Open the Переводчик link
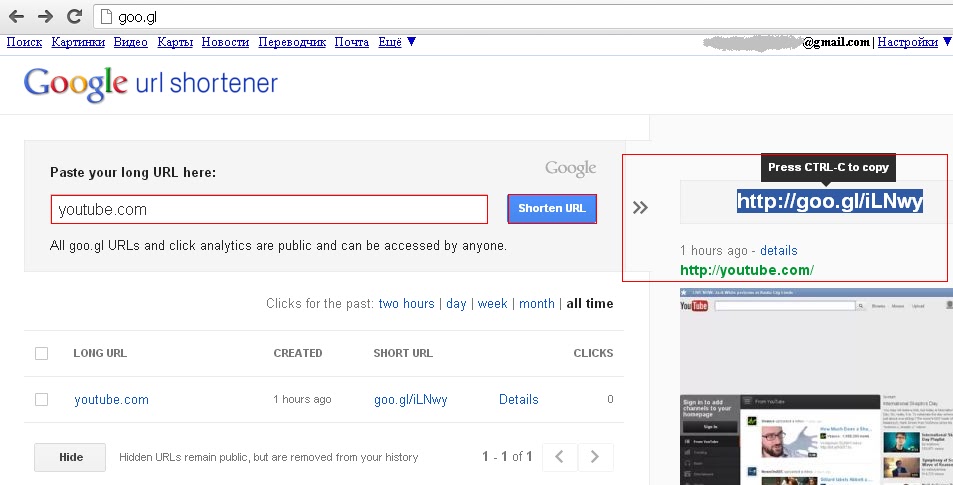The height and width of the screenshot is (485, 953). coord(292,42)
